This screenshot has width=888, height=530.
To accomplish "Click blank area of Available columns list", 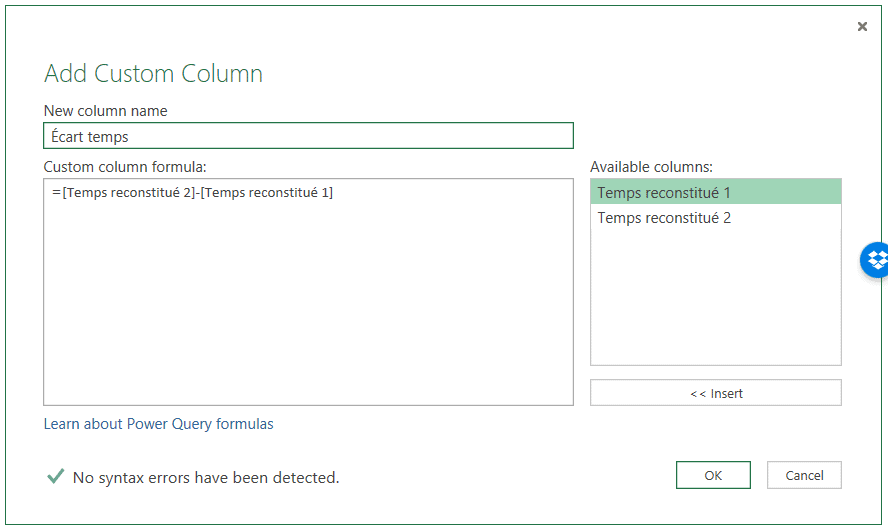I will click(715, 300).
